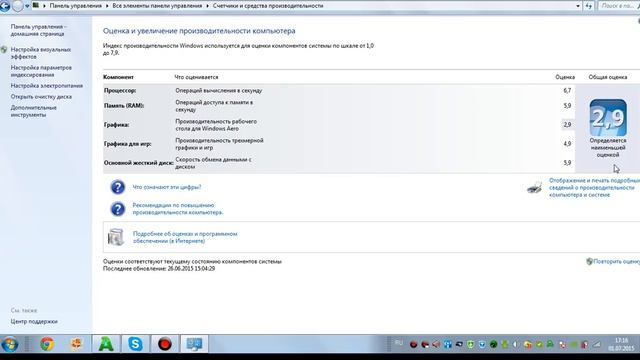Open the recent pages dropdown arrow

pyautogui.click(x=27, y=6)
